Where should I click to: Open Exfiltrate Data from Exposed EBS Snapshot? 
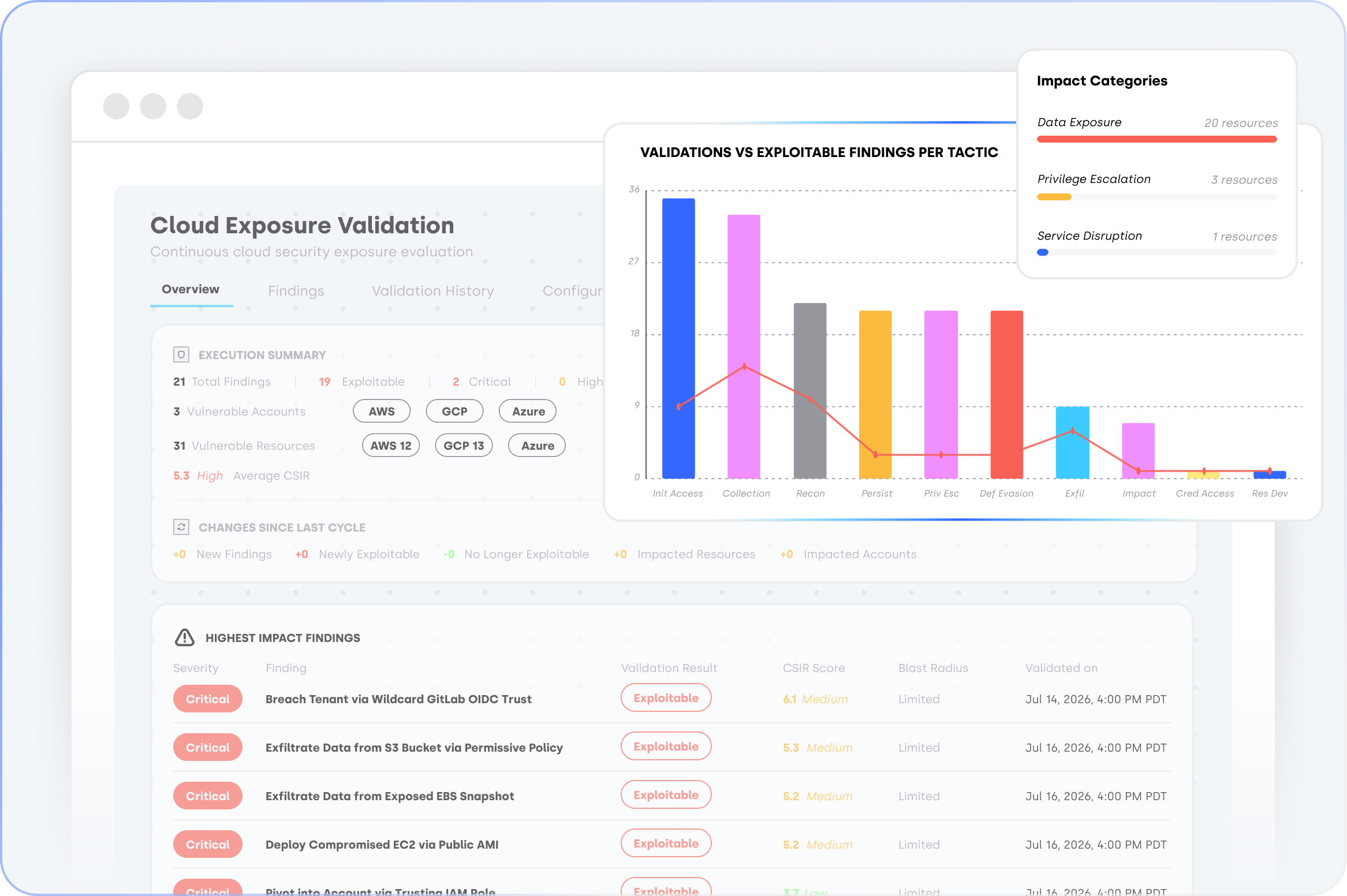pyautogui.click(x=390, y=796)
